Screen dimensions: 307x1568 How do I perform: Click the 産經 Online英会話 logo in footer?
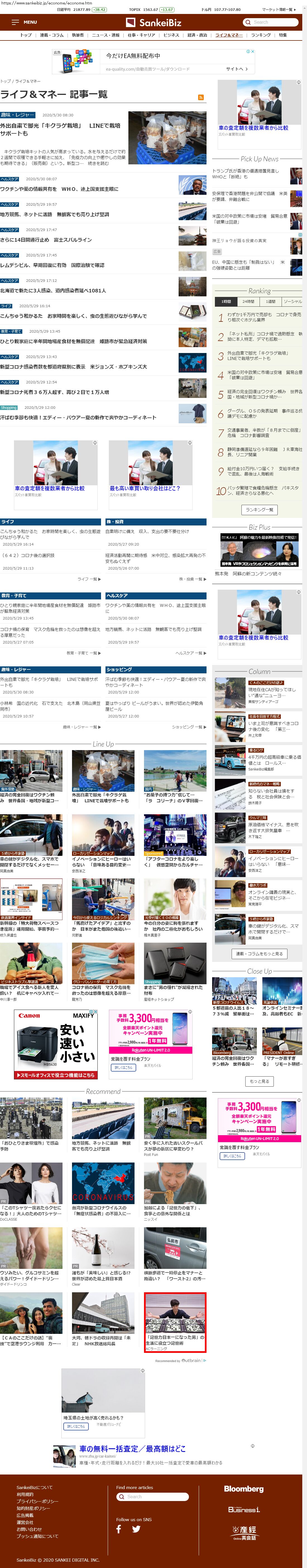[244, 1532]
